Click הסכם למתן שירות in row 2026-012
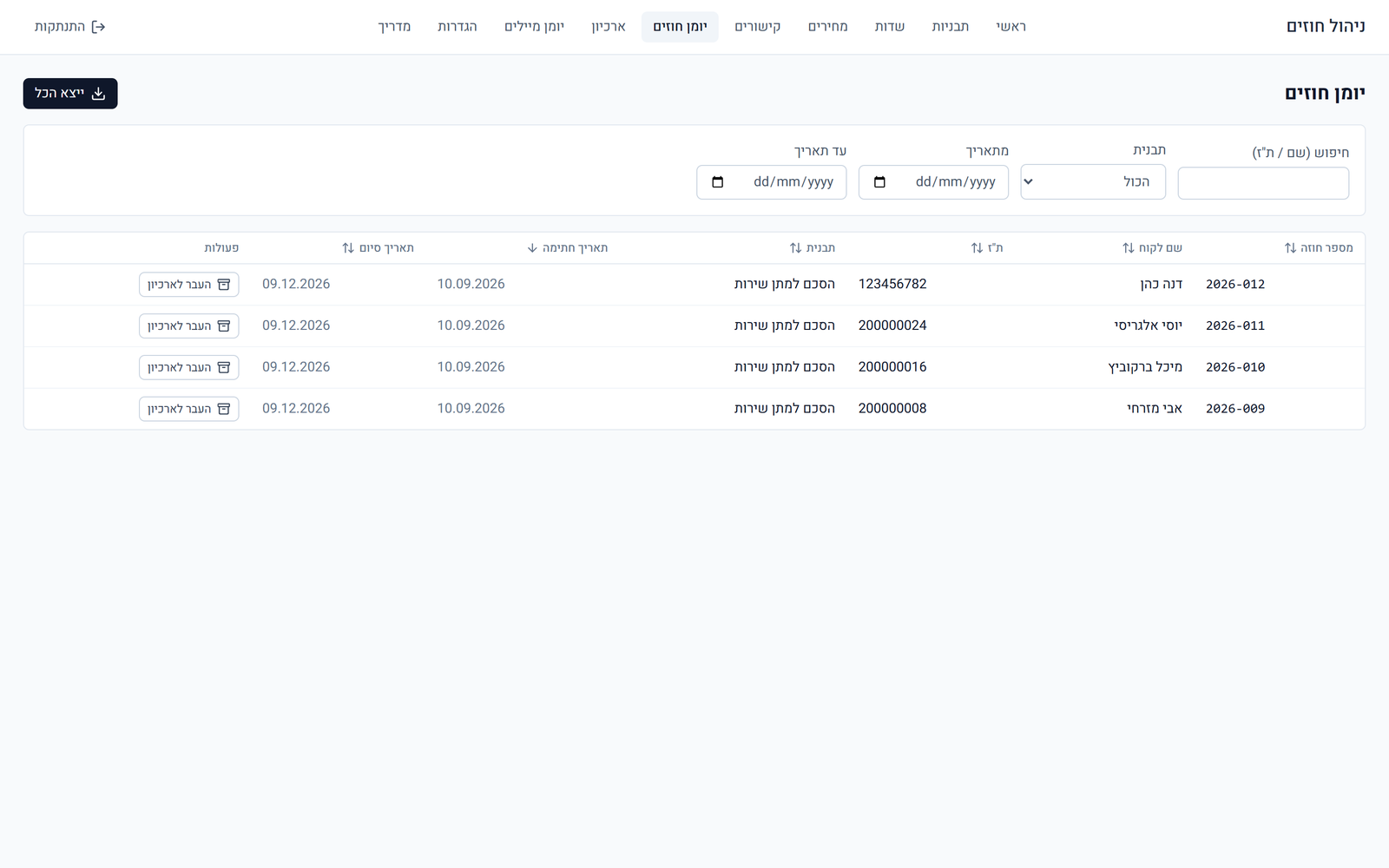This screenshot has width=1389, height=868. click(x=785, y=285)
